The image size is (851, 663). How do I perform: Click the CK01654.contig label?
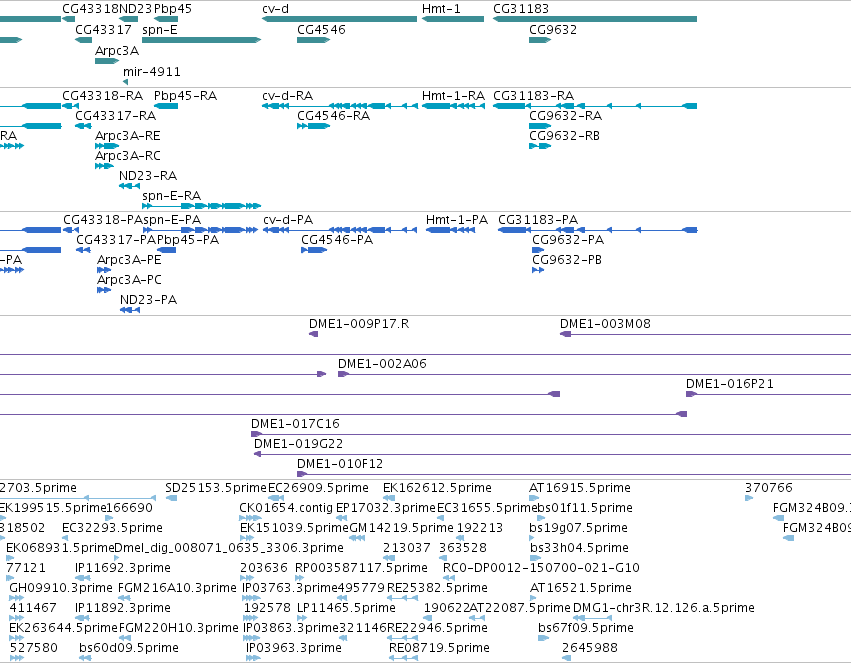pos(285,508)
